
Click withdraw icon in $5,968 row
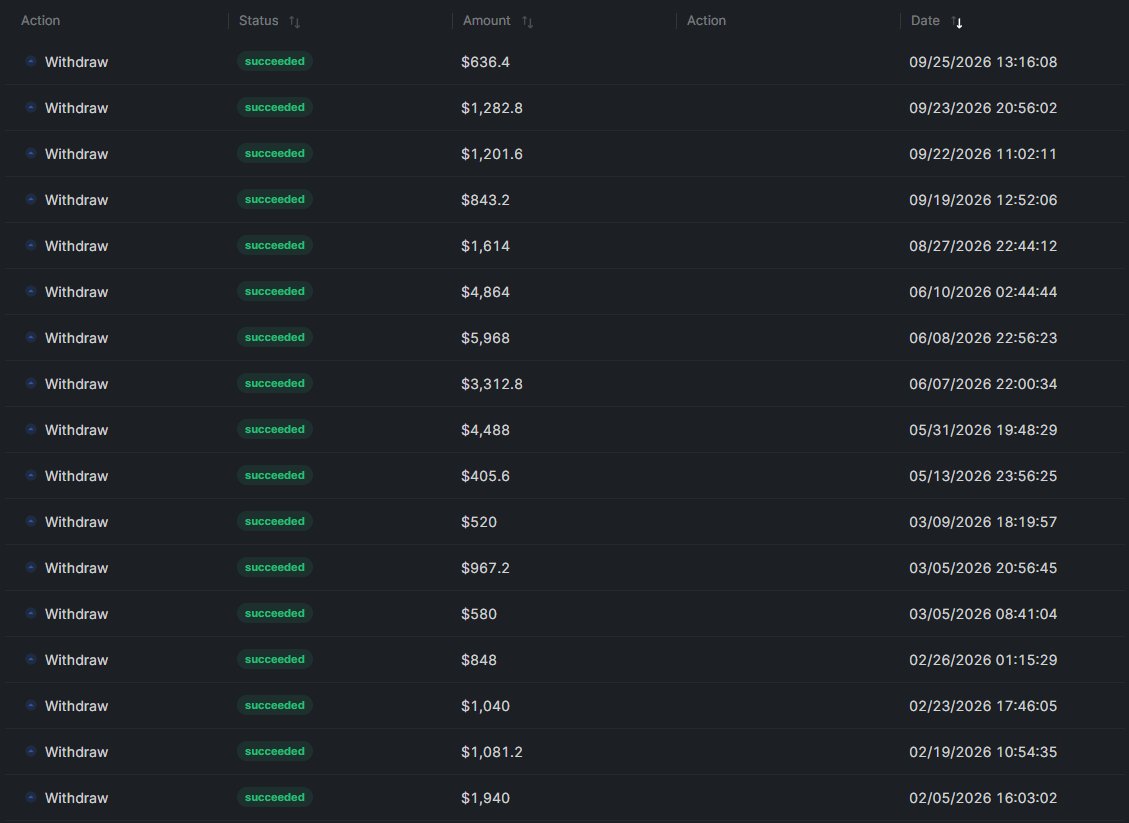point(30,338)
